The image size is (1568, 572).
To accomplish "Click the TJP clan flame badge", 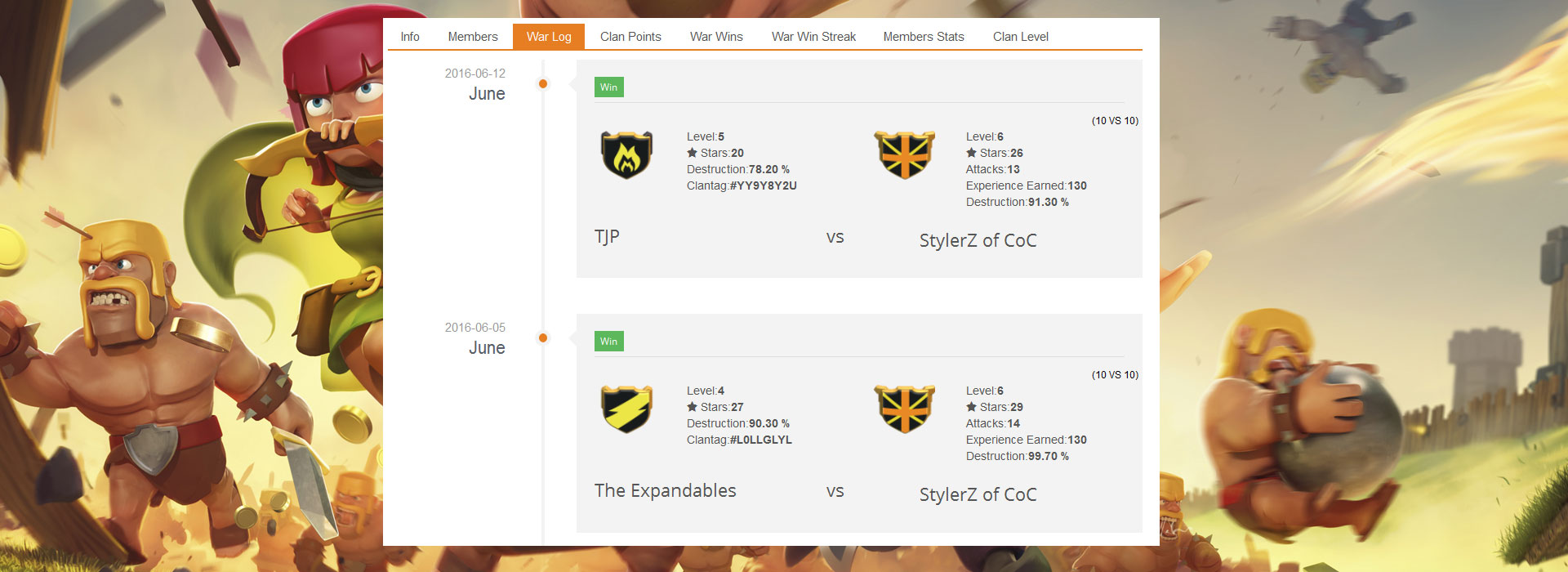I will coord(626,155).
